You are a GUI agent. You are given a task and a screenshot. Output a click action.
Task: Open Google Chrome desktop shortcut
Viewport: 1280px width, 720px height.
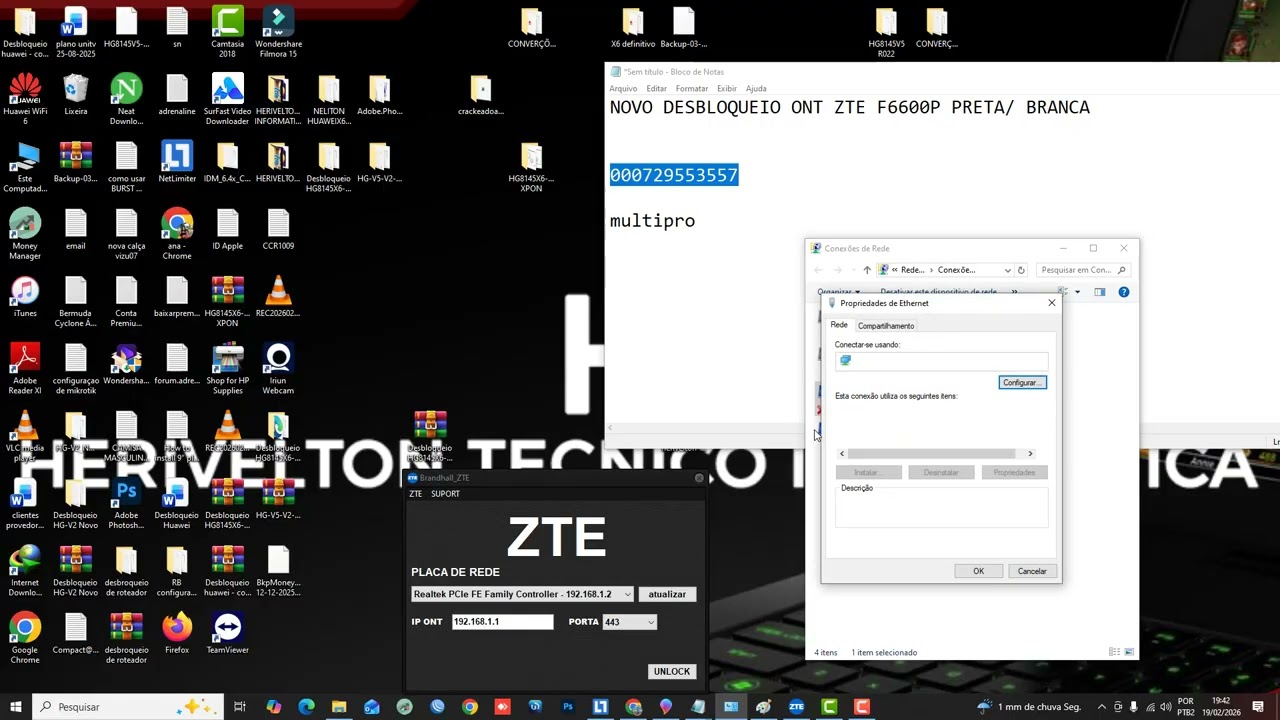tap(25, 637)
